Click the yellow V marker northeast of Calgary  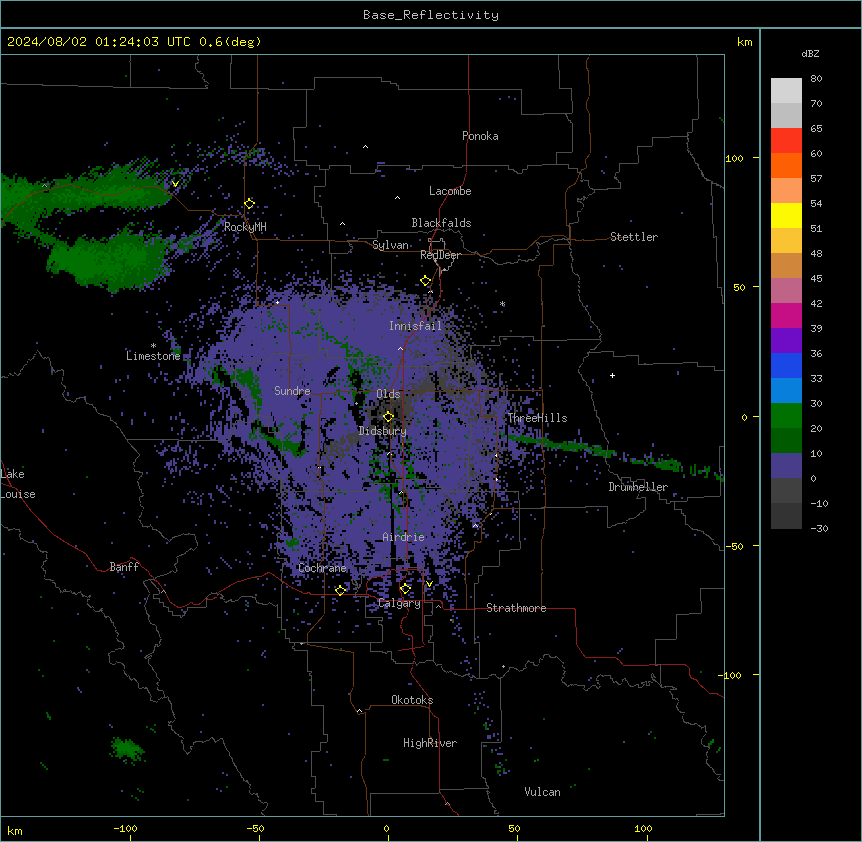click(429, 584)
